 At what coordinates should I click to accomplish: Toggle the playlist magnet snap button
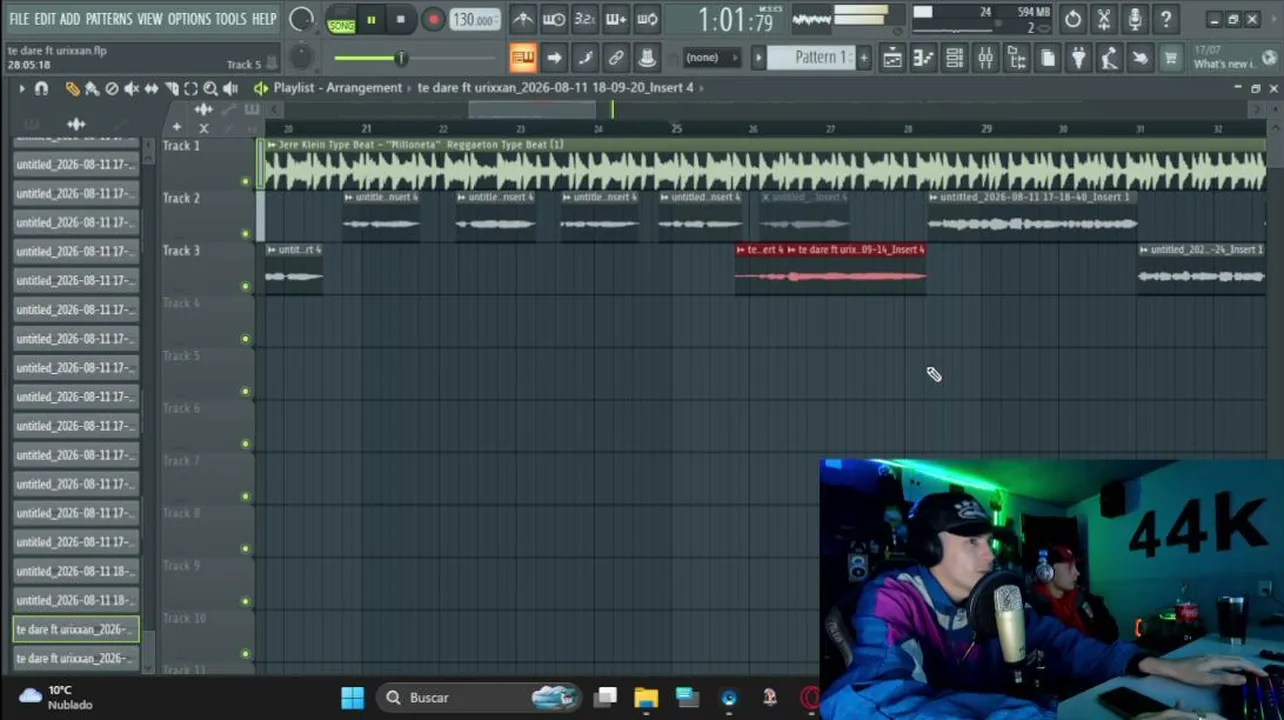(x=41, y=89)
